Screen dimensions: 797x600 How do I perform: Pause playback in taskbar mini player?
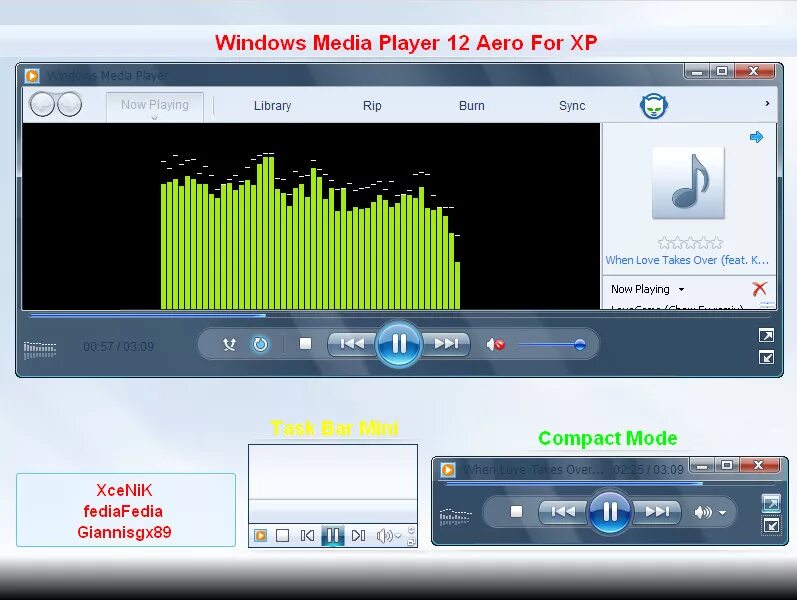pos(333,535)
